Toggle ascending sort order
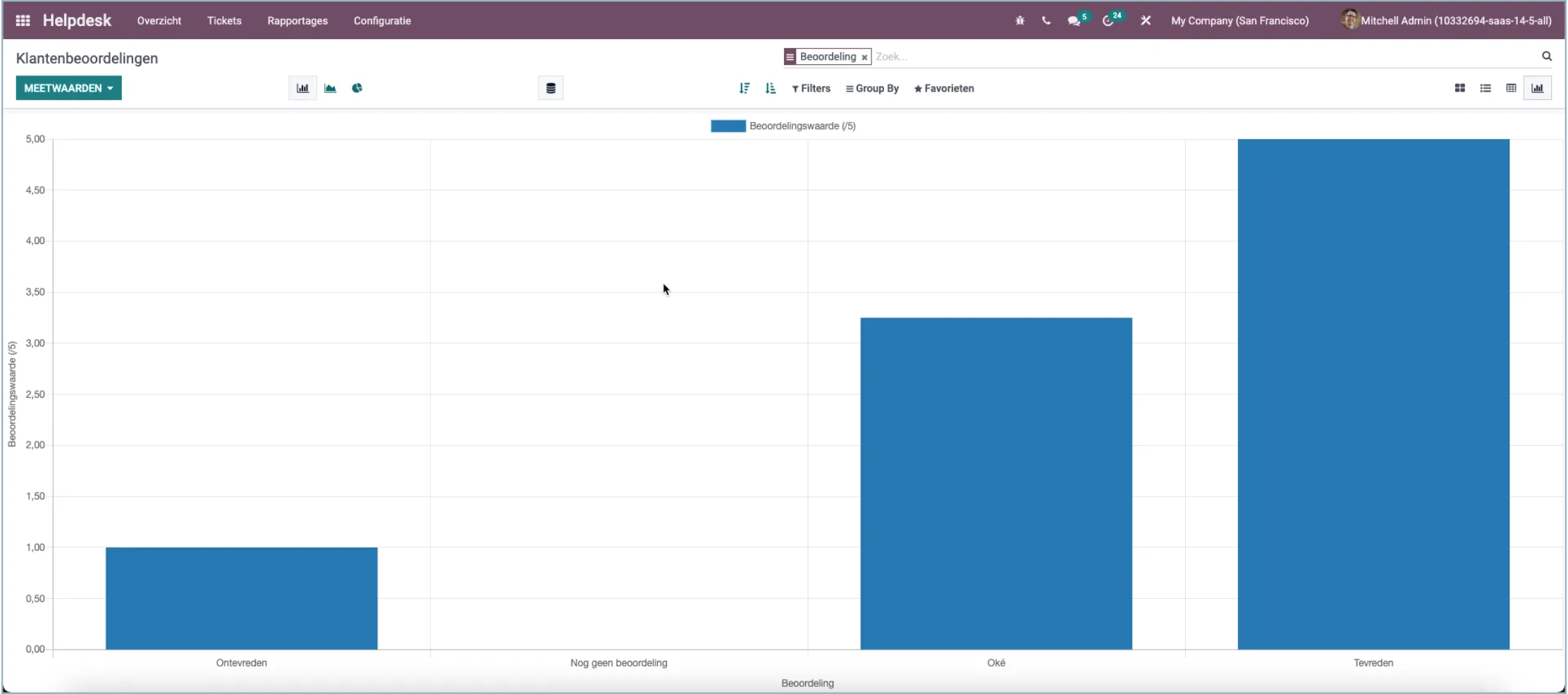 pyautogui.click(x=770, y=88)
